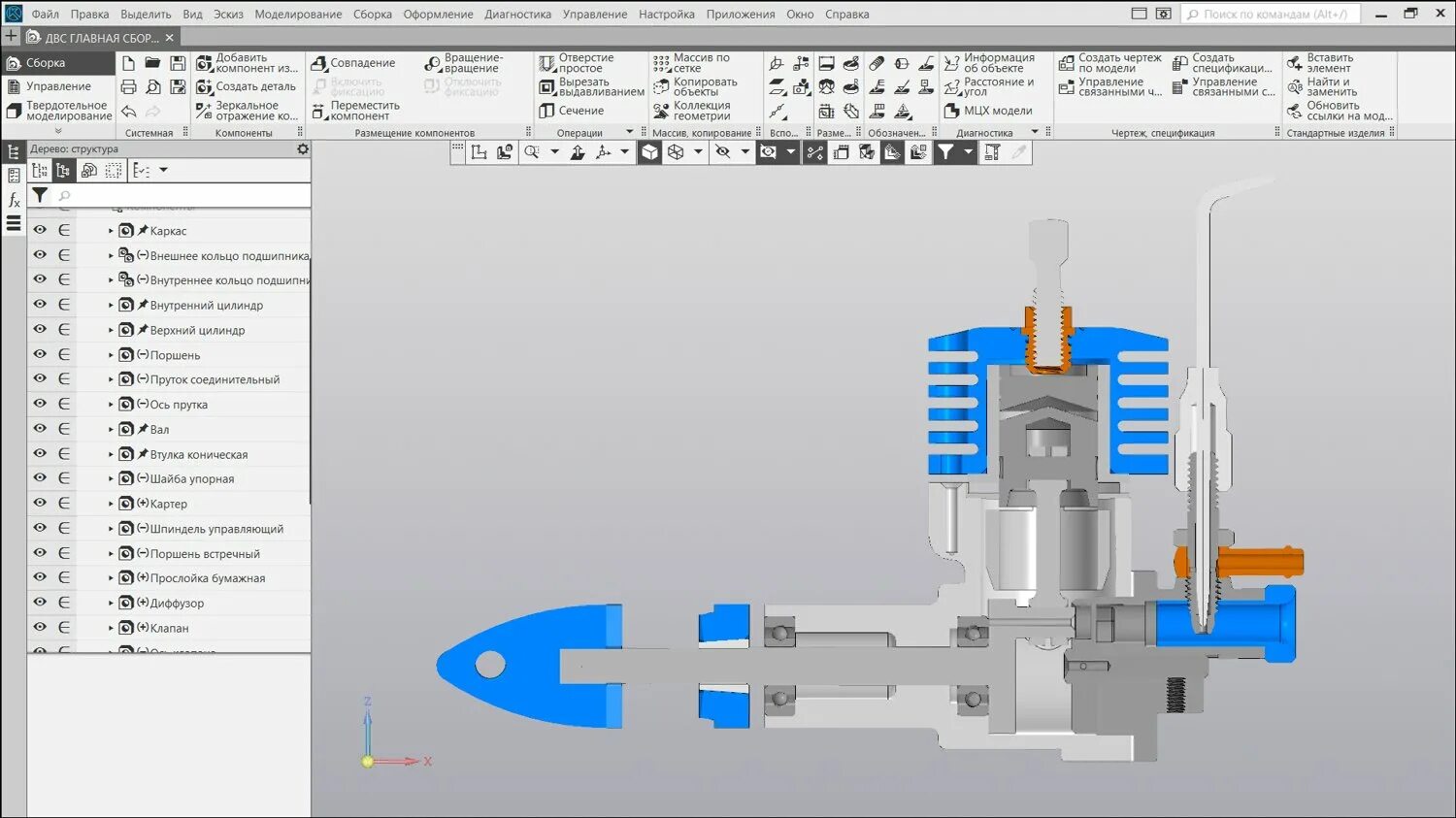Image resolution: width=1456 pixels, height=818 pixels.
Task: Hide the Поршень component
Action: [x=40, y=354]
